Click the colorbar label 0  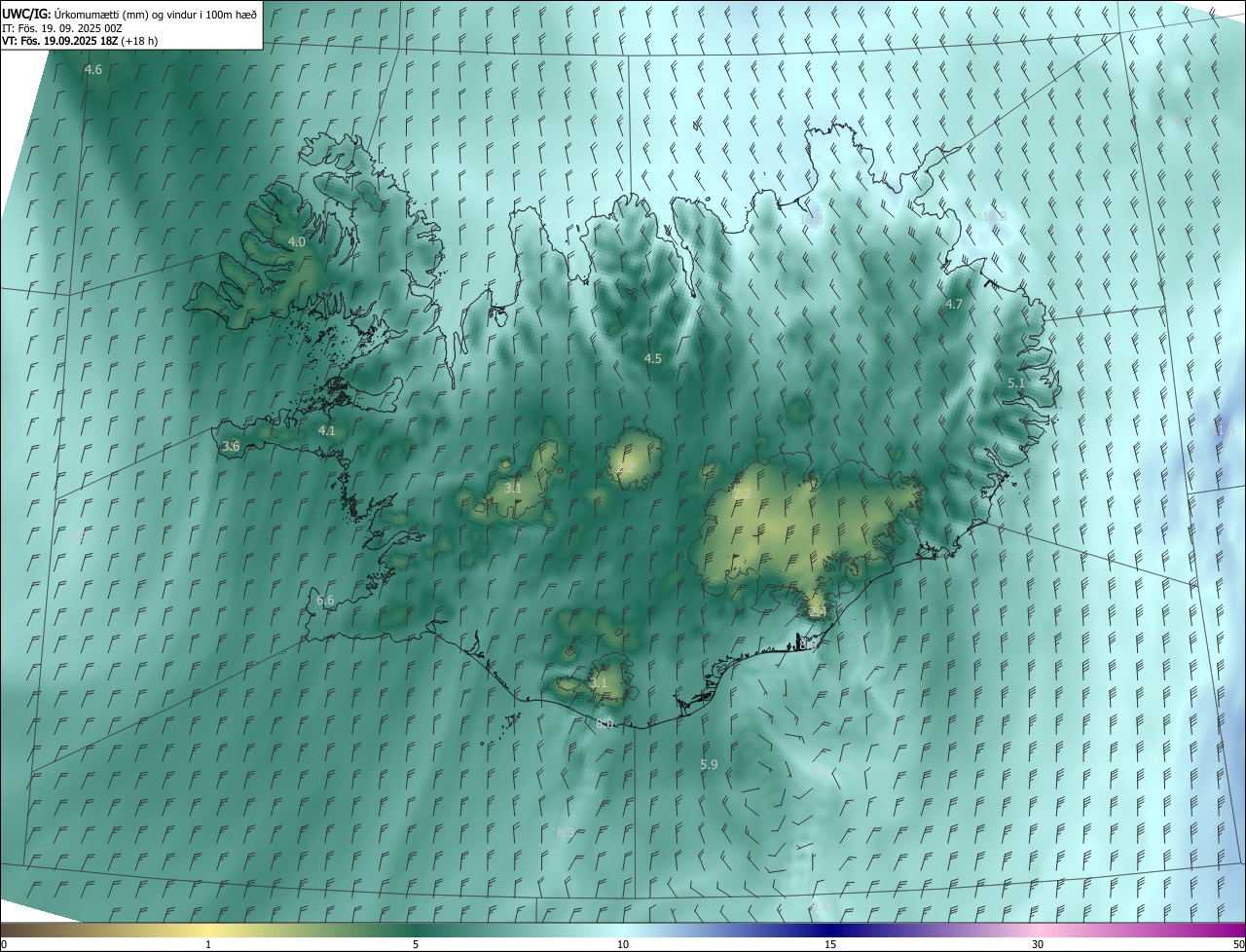coord(4,944)
